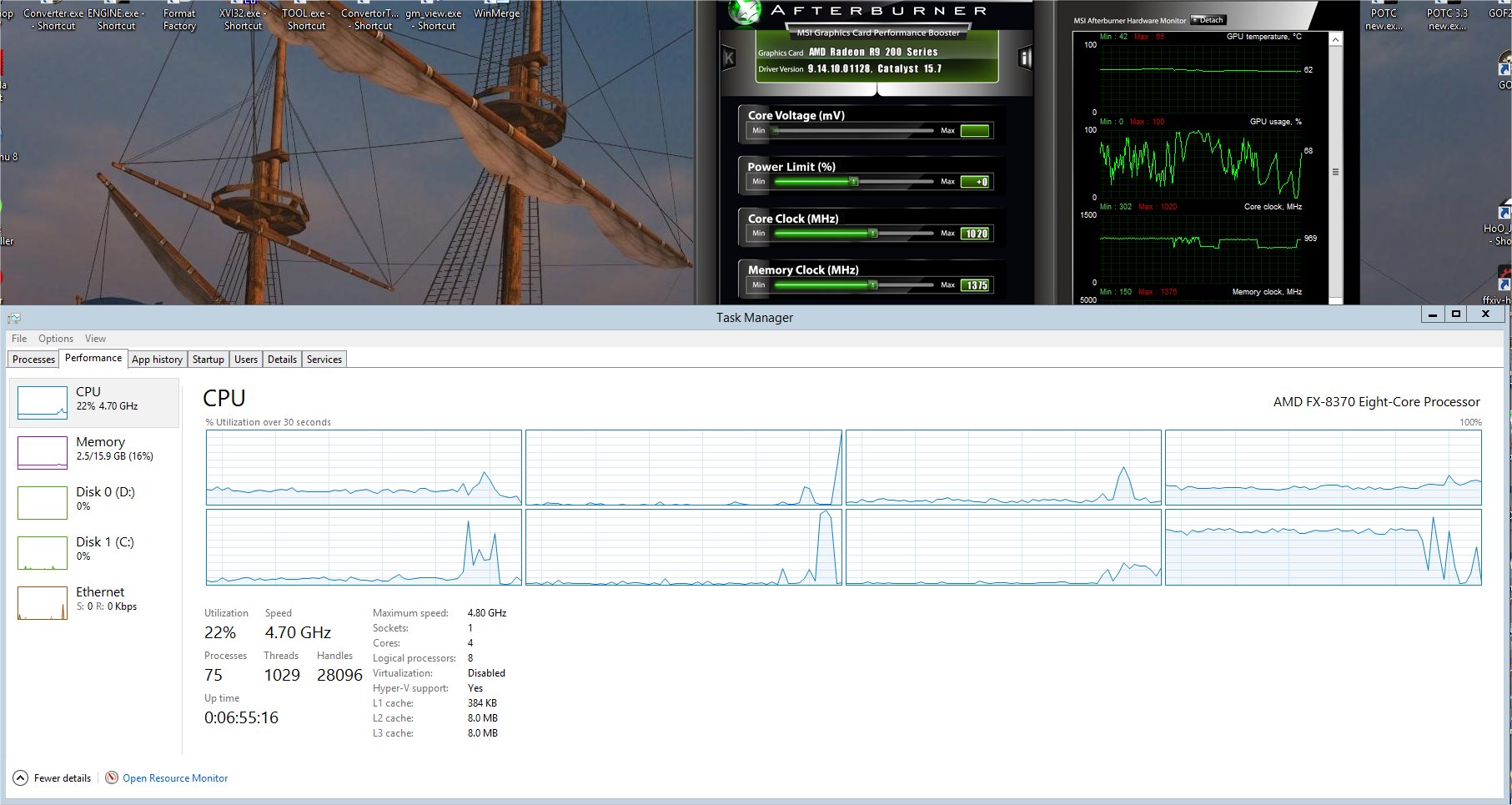
Task: Select Ethernet in the sidebar
Action: click(x=94, y=603)
